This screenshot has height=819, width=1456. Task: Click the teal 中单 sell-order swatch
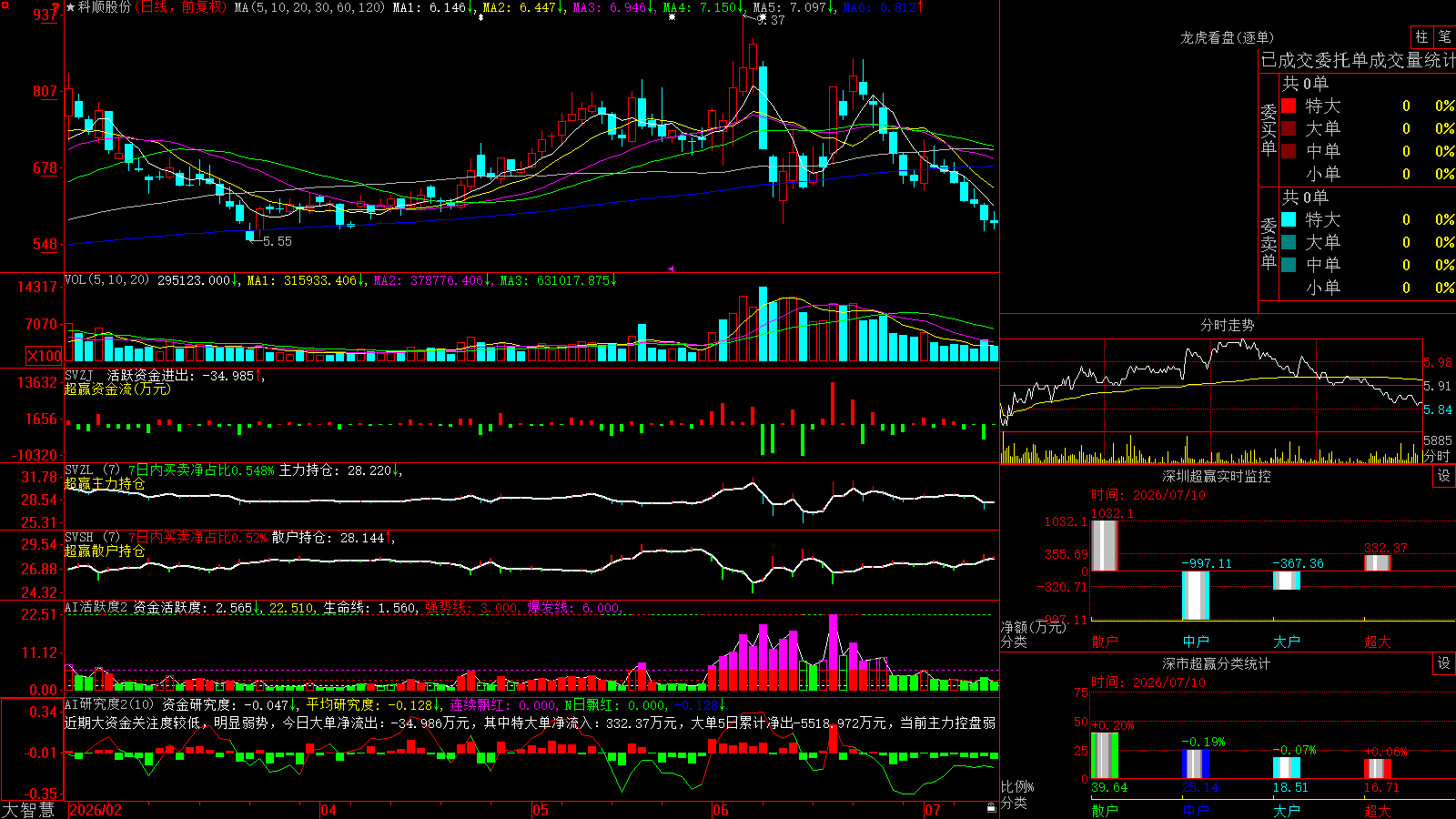coord(1289,265)
